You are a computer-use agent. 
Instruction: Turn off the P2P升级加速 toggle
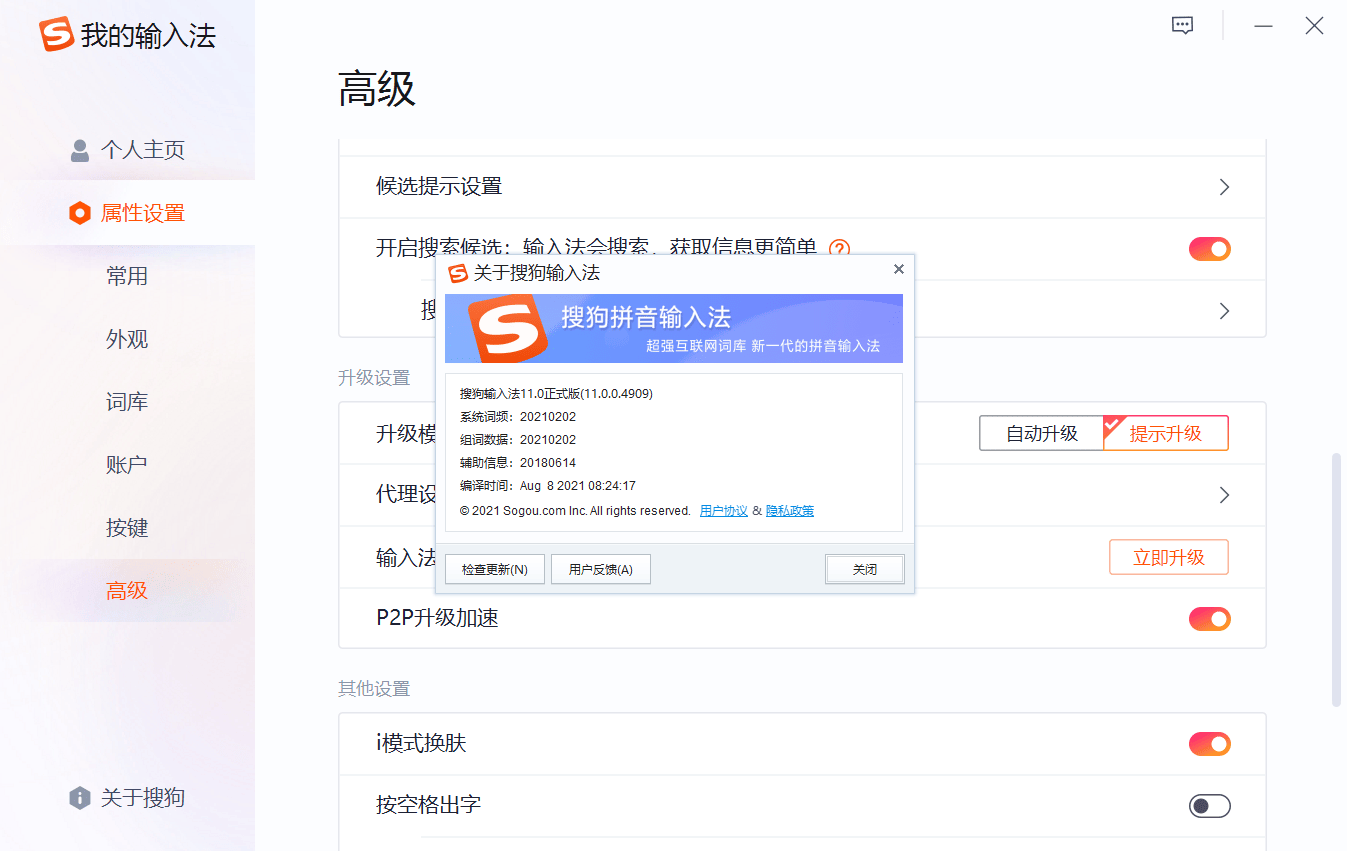1210,619
